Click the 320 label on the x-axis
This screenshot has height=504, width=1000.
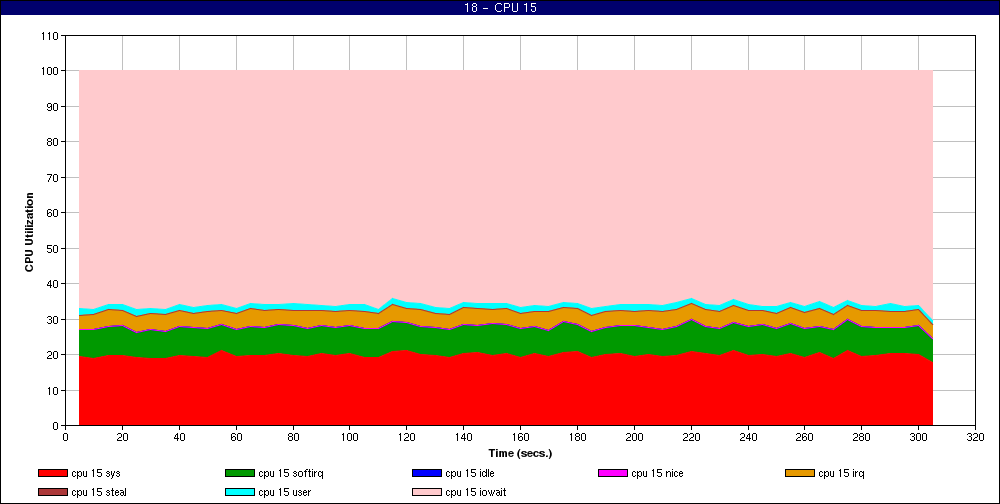(975, 437)
